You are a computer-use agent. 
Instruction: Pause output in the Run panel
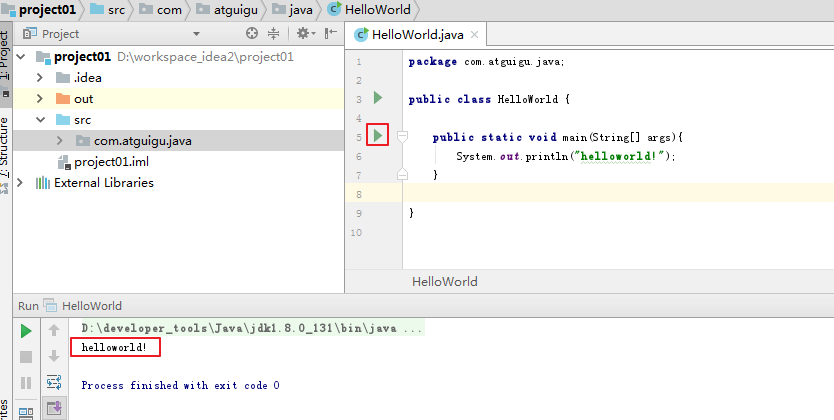pyautogui.click(x=26, y=383)
